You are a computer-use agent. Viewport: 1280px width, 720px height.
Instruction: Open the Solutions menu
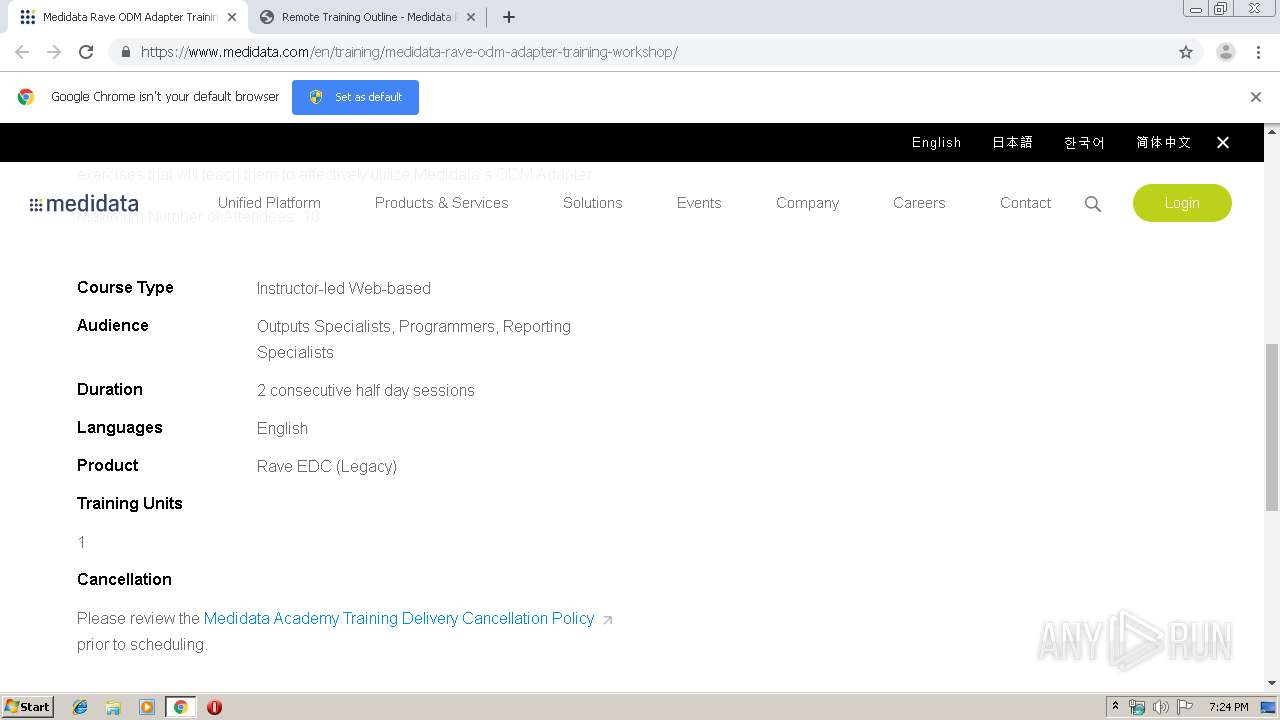coord(593,203)
